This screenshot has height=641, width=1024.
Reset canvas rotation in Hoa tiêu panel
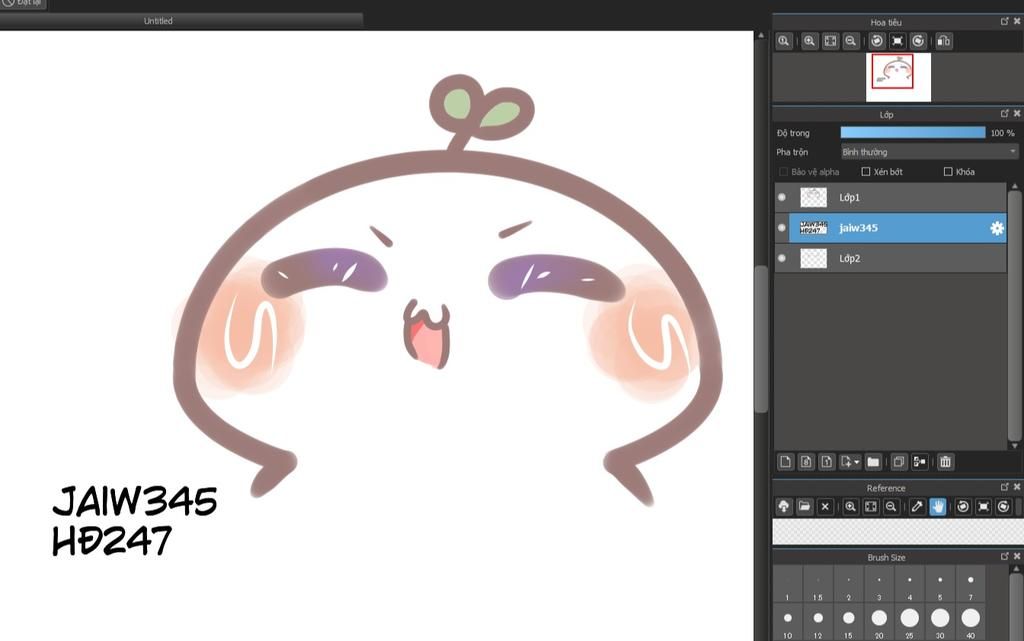click(897, 41)
